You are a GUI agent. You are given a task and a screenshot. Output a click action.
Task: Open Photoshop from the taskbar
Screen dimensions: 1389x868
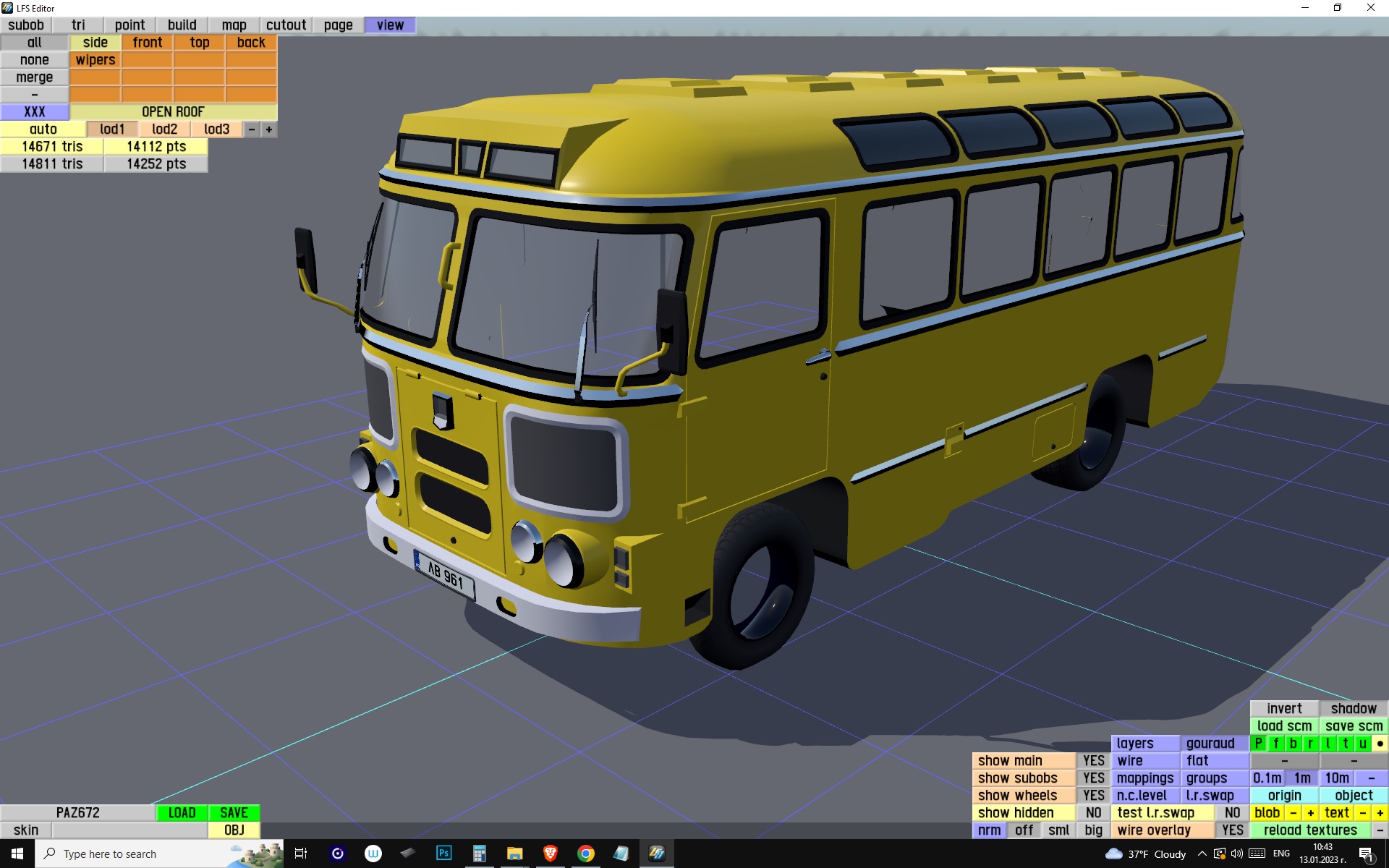[443, 854]
